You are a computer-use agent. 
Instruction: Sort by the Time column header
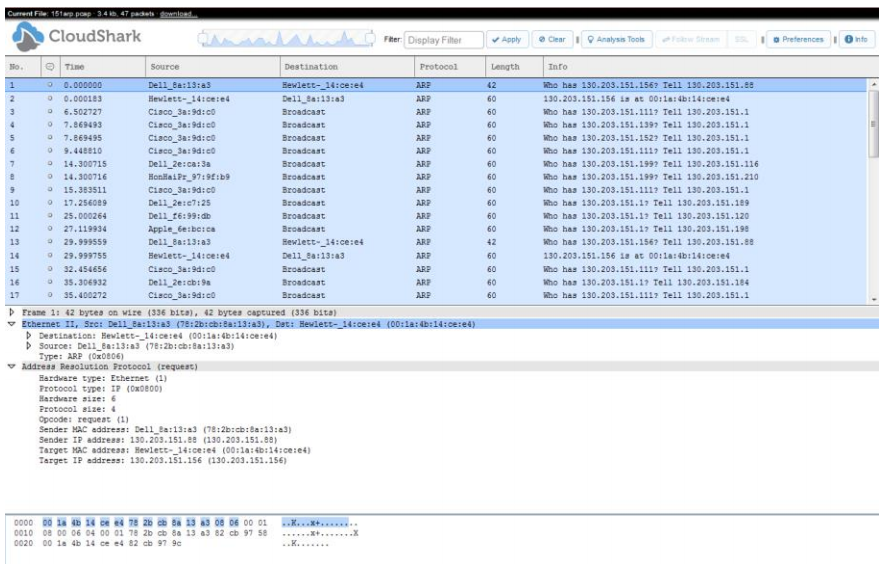point(101,67)
